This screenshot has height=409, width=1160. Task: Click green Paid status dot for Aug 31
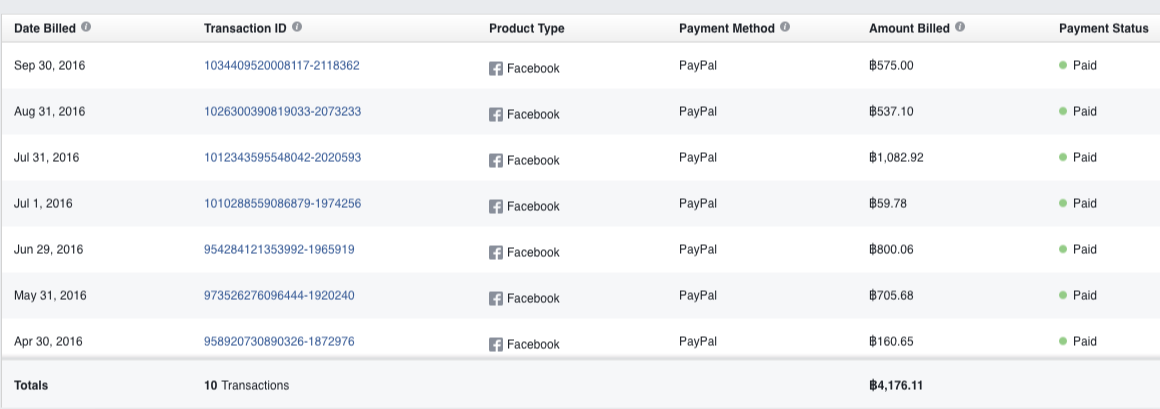pos(1063,111)
